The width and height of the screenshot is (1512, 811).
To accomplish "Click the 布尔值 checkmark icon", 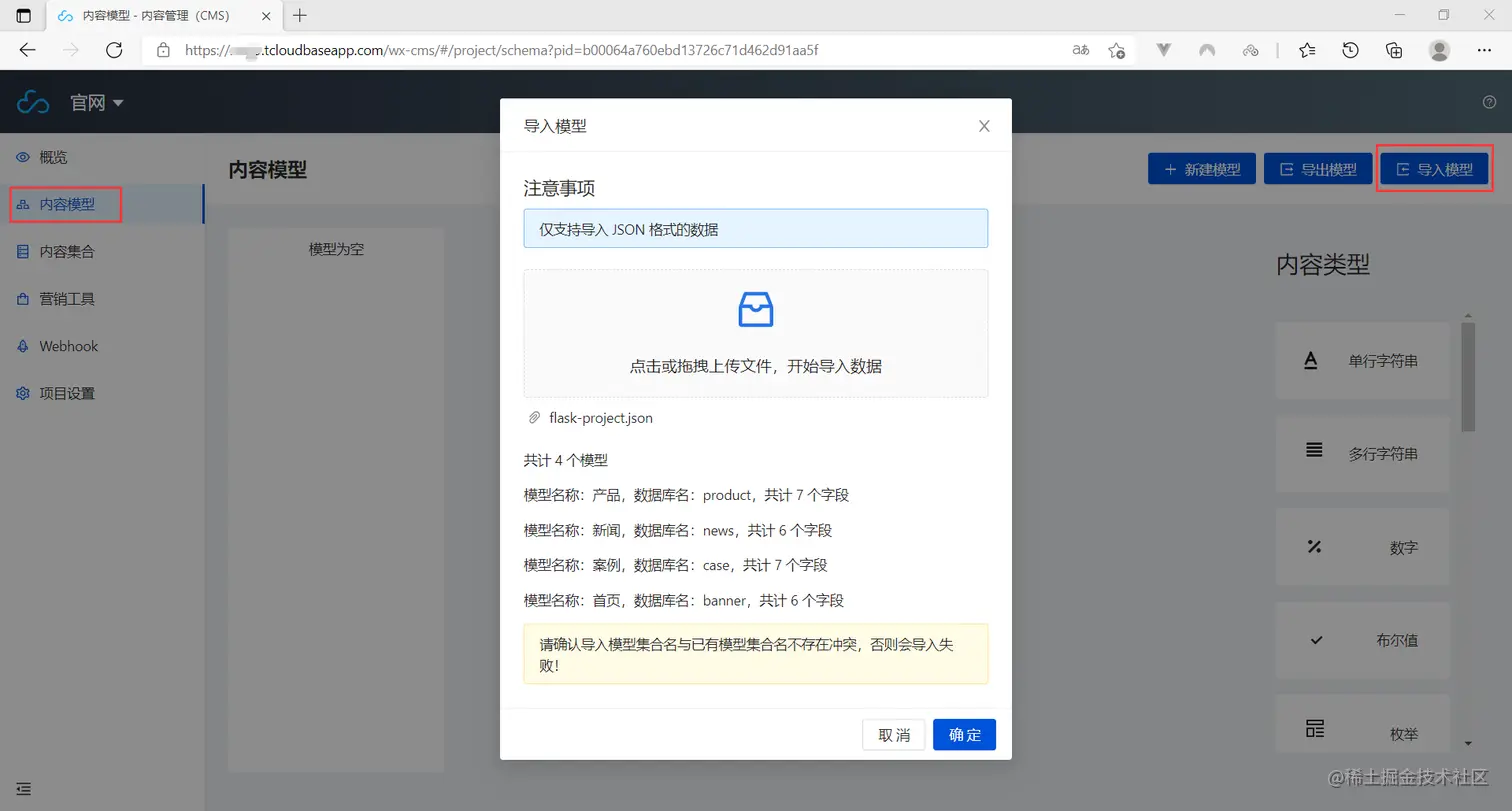I will 1316,640.
